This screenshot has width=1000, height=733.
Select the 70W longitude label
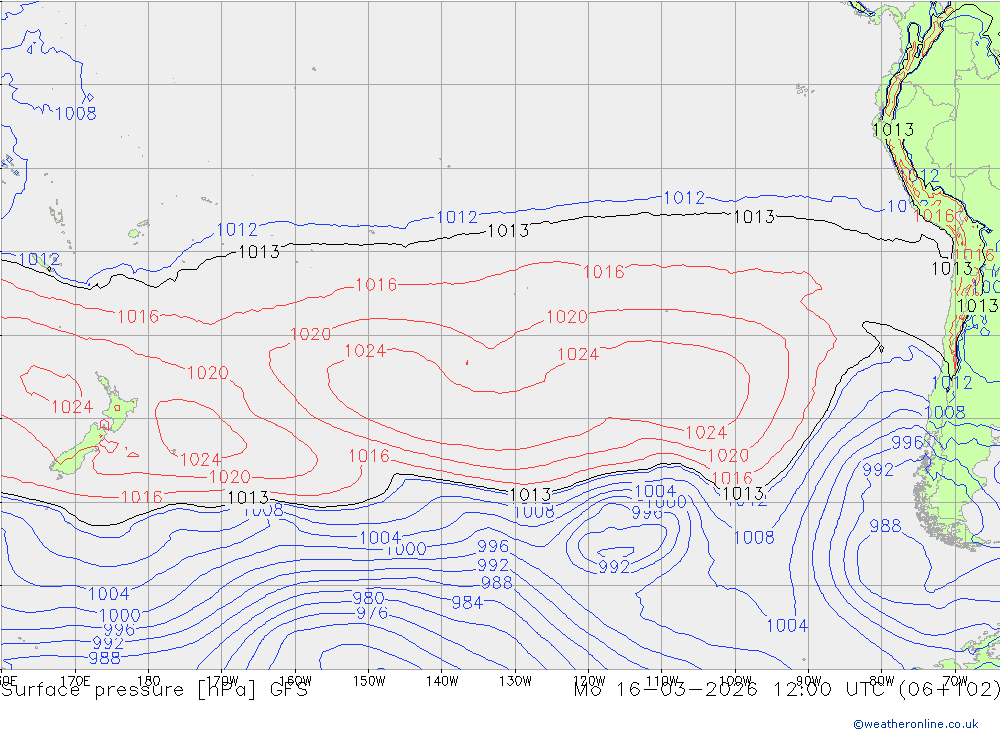(955, 681)
